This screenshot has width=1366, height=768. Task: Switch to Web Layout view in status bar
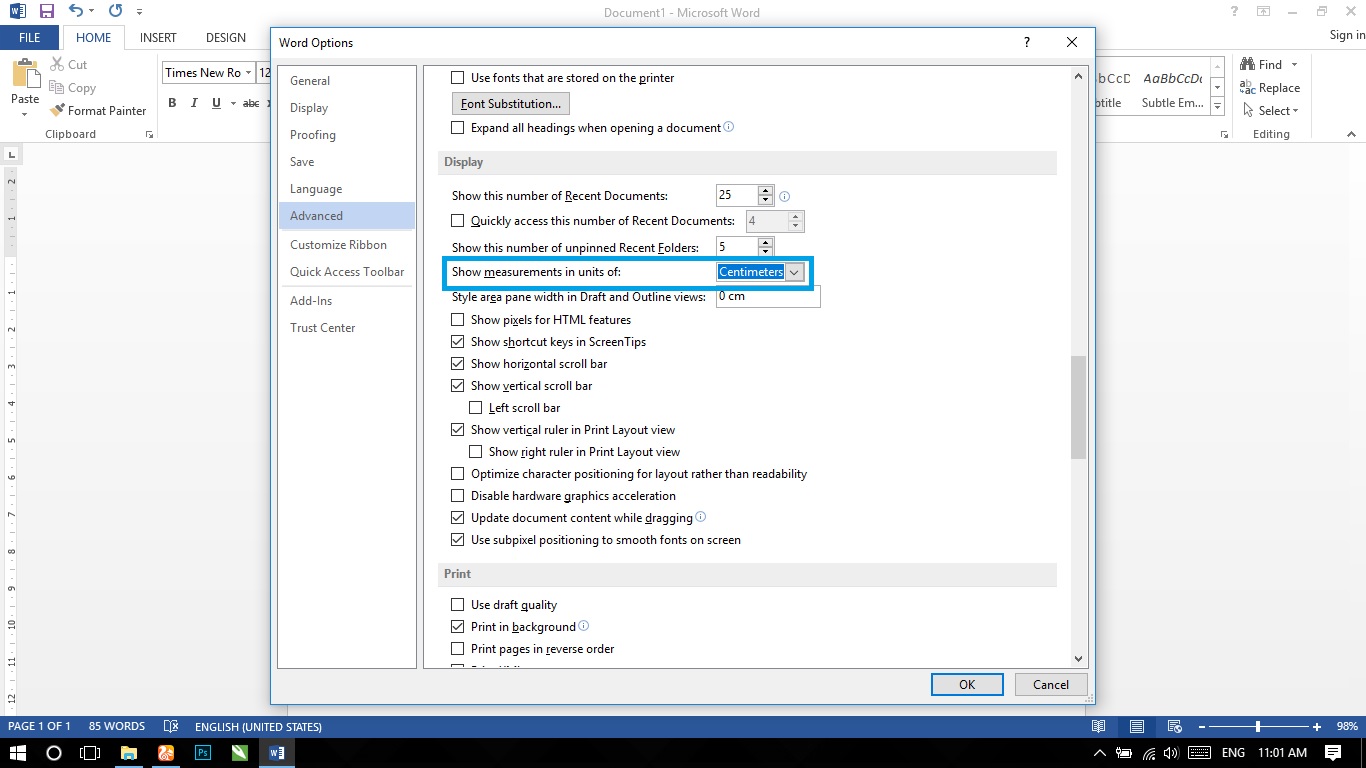click(1174, 726)
